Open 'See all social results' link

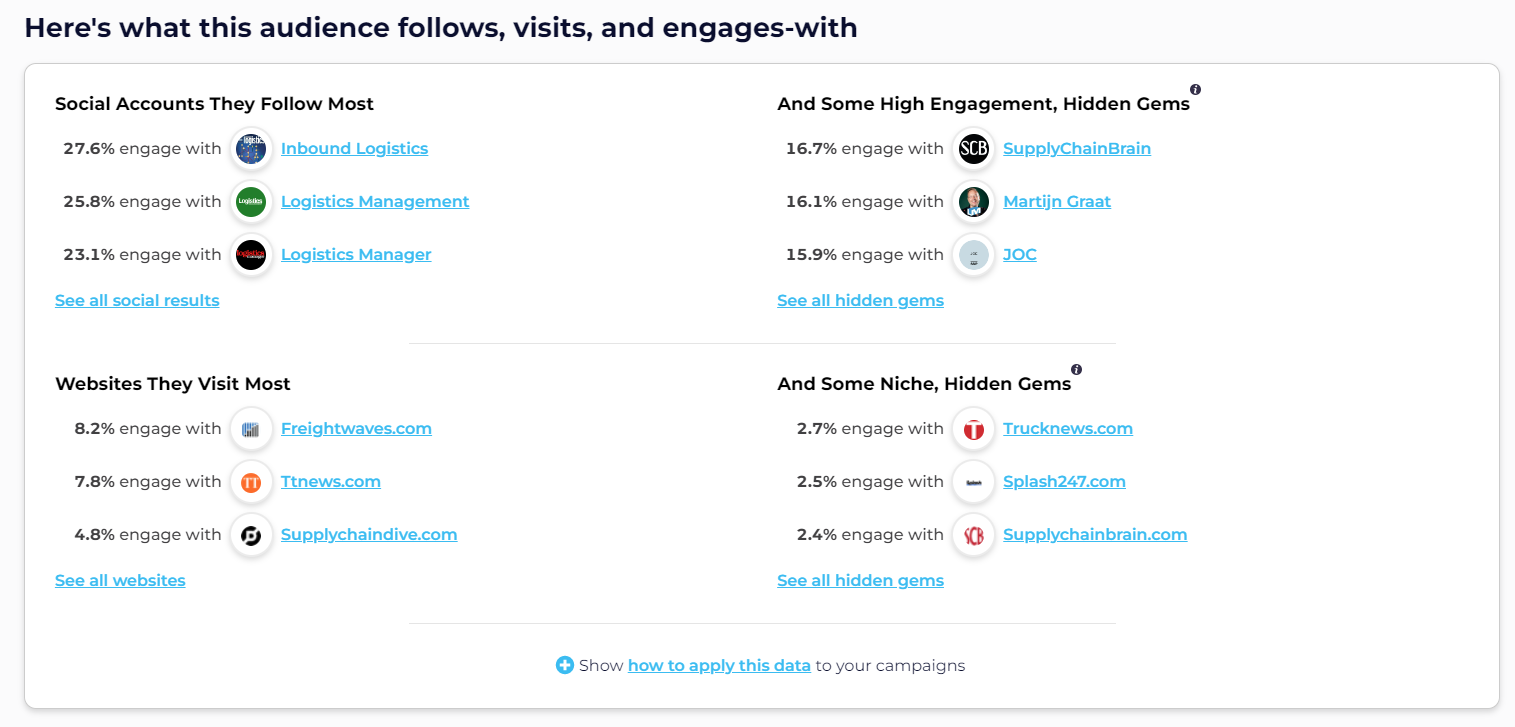[x=137, y=300]
